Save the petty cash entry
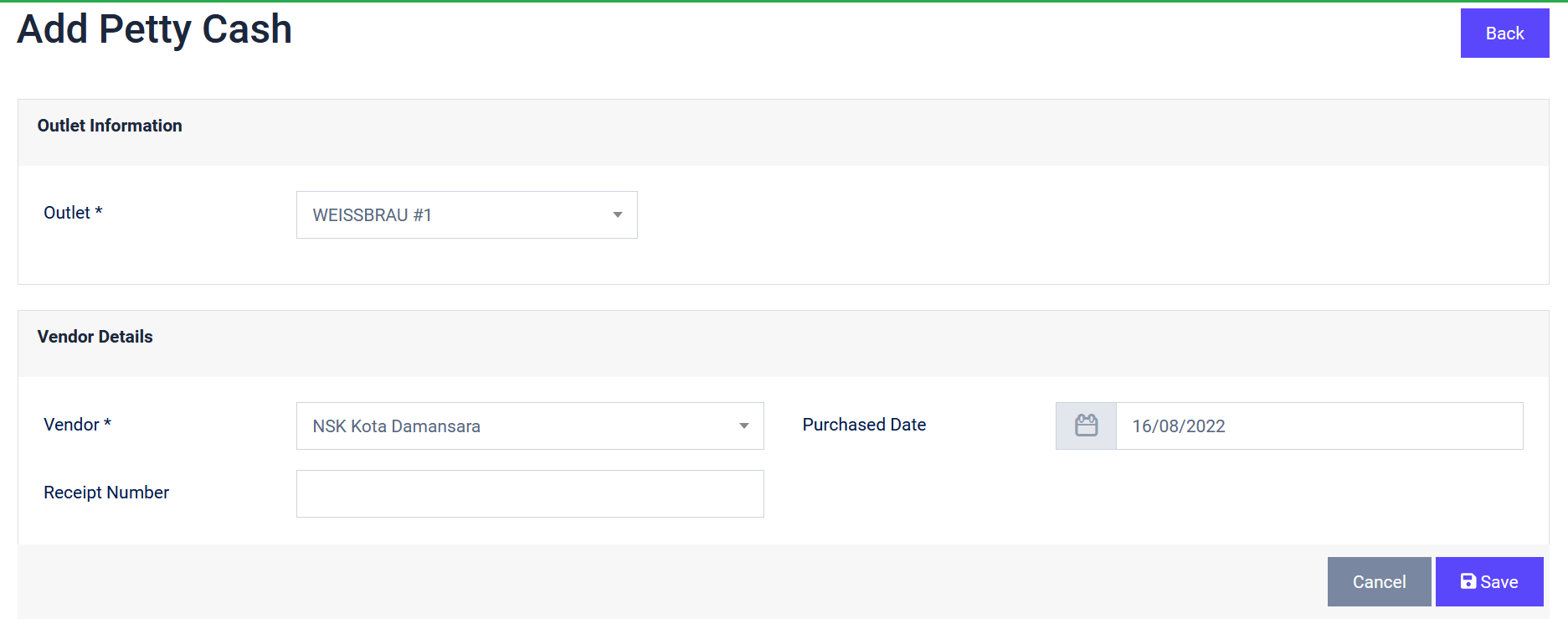Image resolution: width=1568 pixels, height=619 pixels. (1489, 581)
